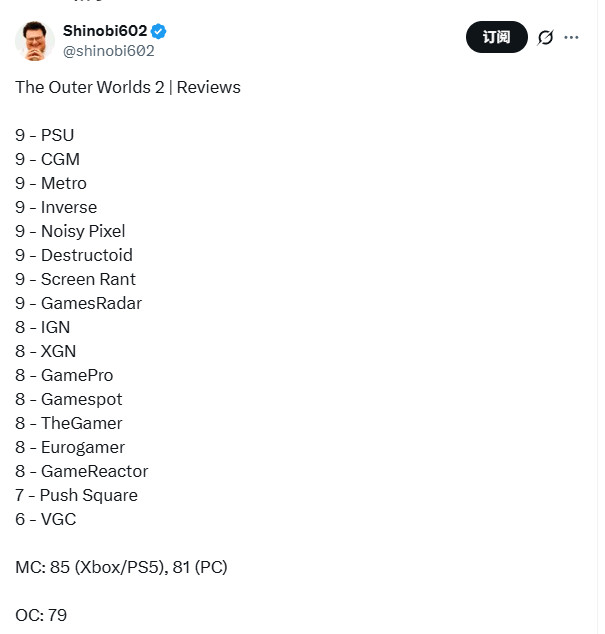Click the '9 - Noisy Pixel' line
The width and height of the screenshot is (605, 634).
click(70, 231)
